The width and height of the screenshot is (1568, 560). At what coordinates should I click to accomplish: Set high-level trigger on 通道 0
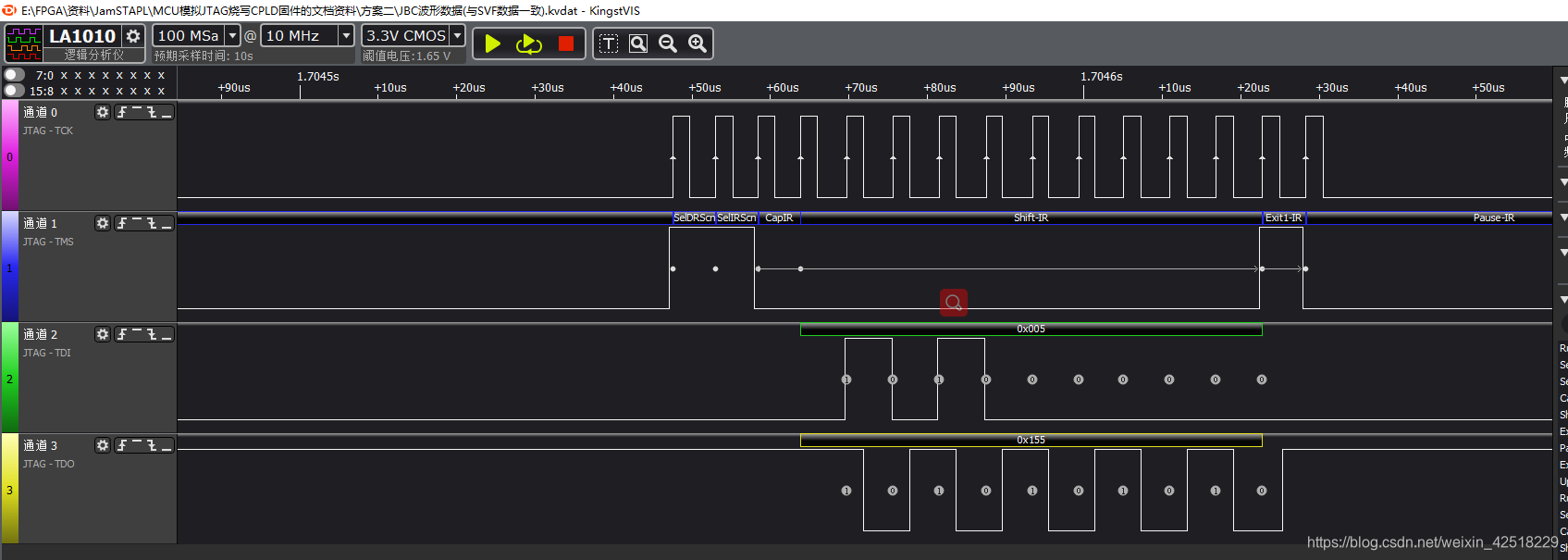tap(137, 112)
